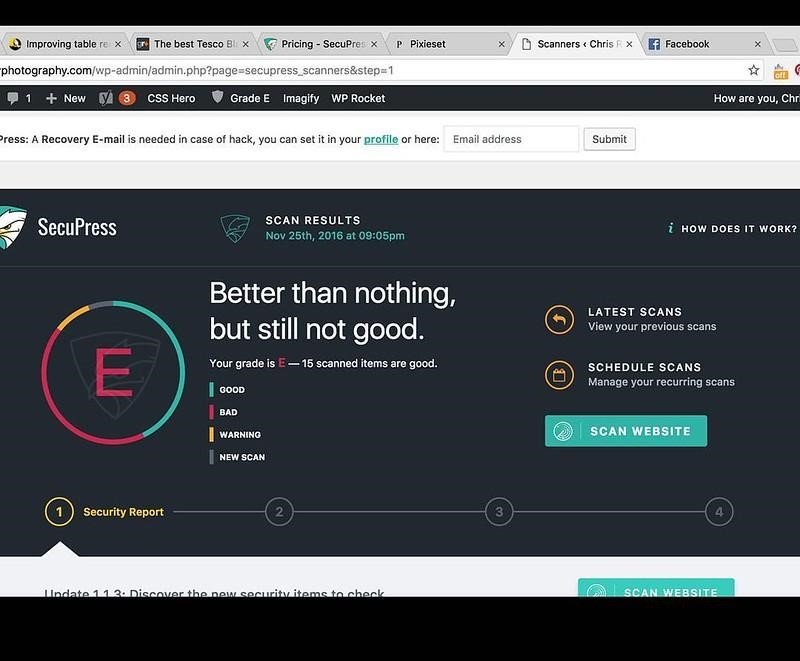Open the orange extension icon in toolbar
The height and width of the screenshot is (661, 800).
pos(781,71)
